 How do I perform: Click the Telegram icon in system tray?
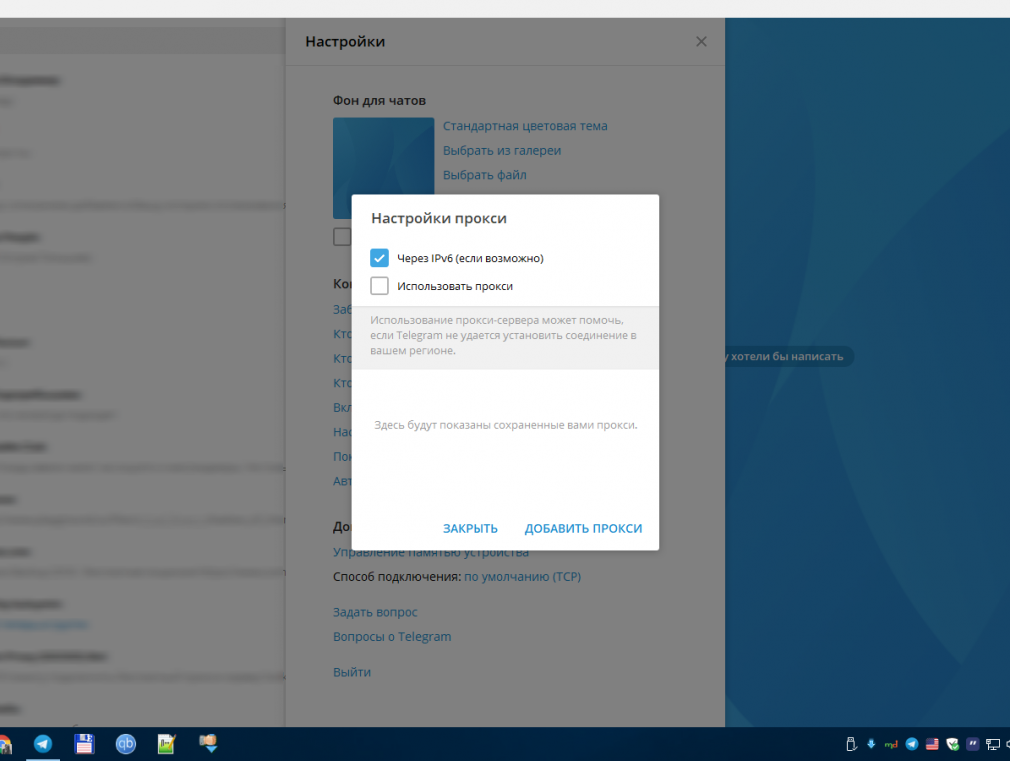pos(911,744)
